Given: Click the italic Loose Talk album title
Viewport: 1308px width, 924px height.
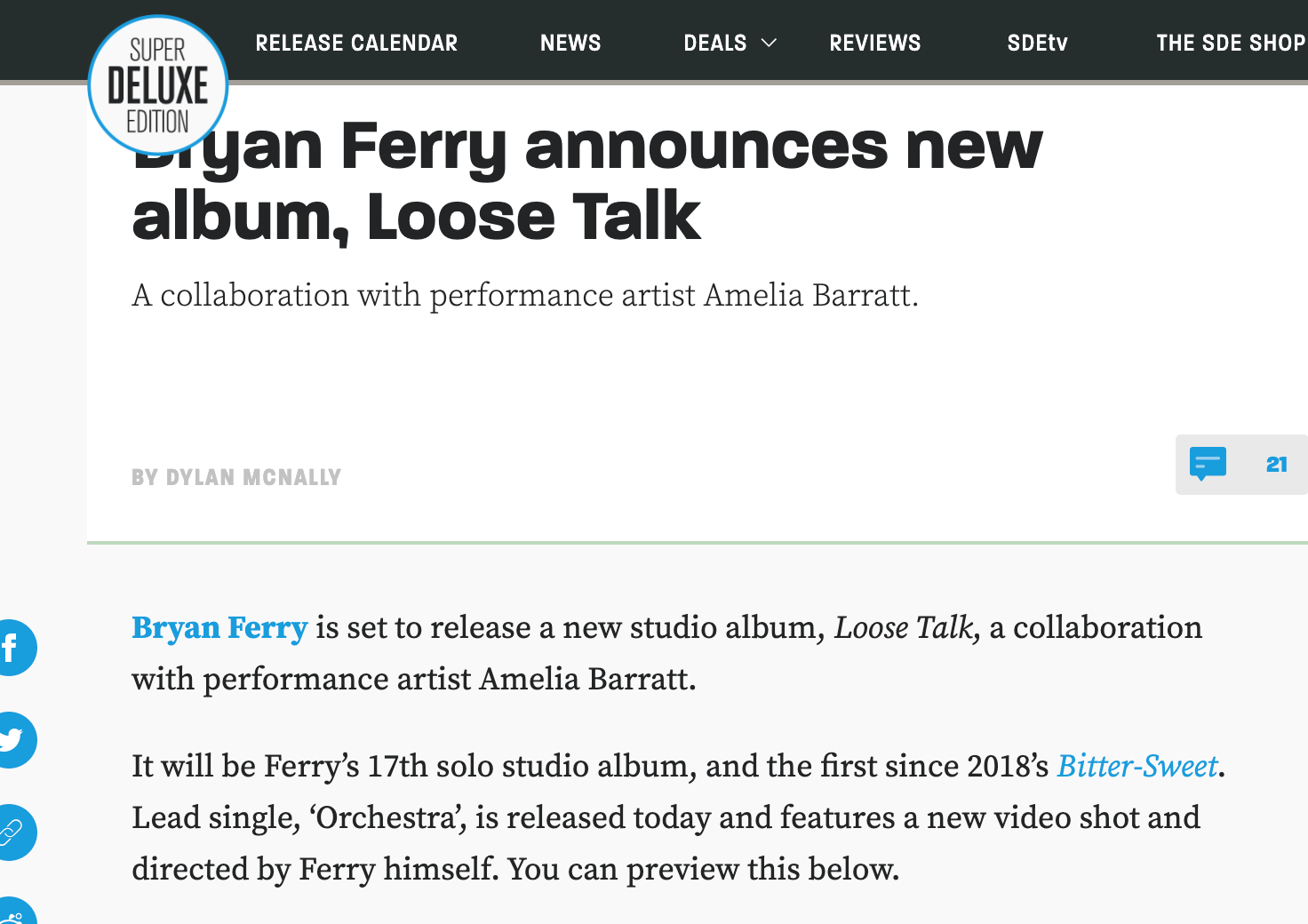Looking at the screenshot, I should (x=905, y=628).
